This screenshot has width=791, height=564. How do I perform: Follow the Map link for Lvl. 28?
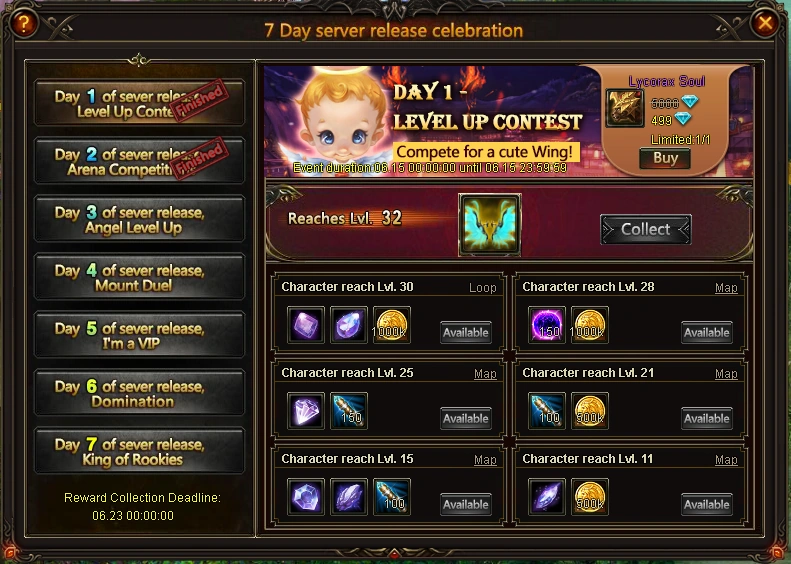(726, 288)
